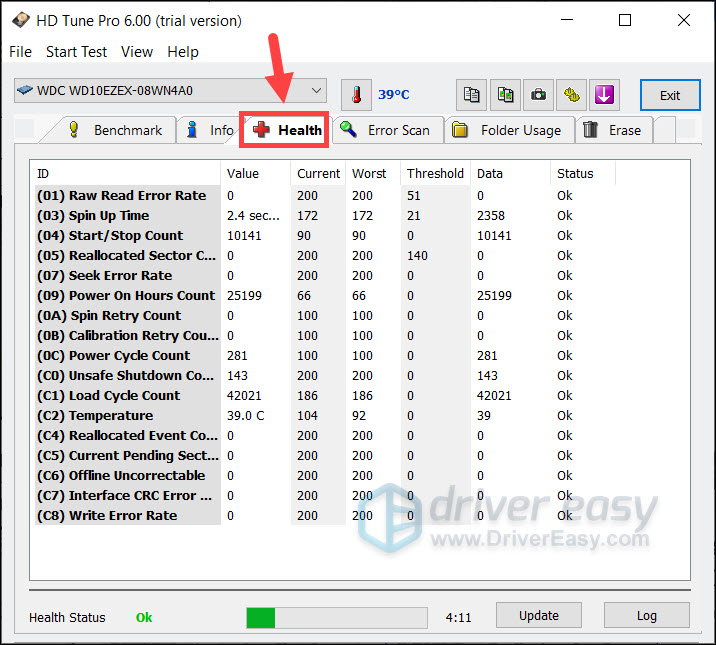Click the copy text to clipboard icon
Image resolution: width=716 pixels, height=645 pixels.
[472, 95]
